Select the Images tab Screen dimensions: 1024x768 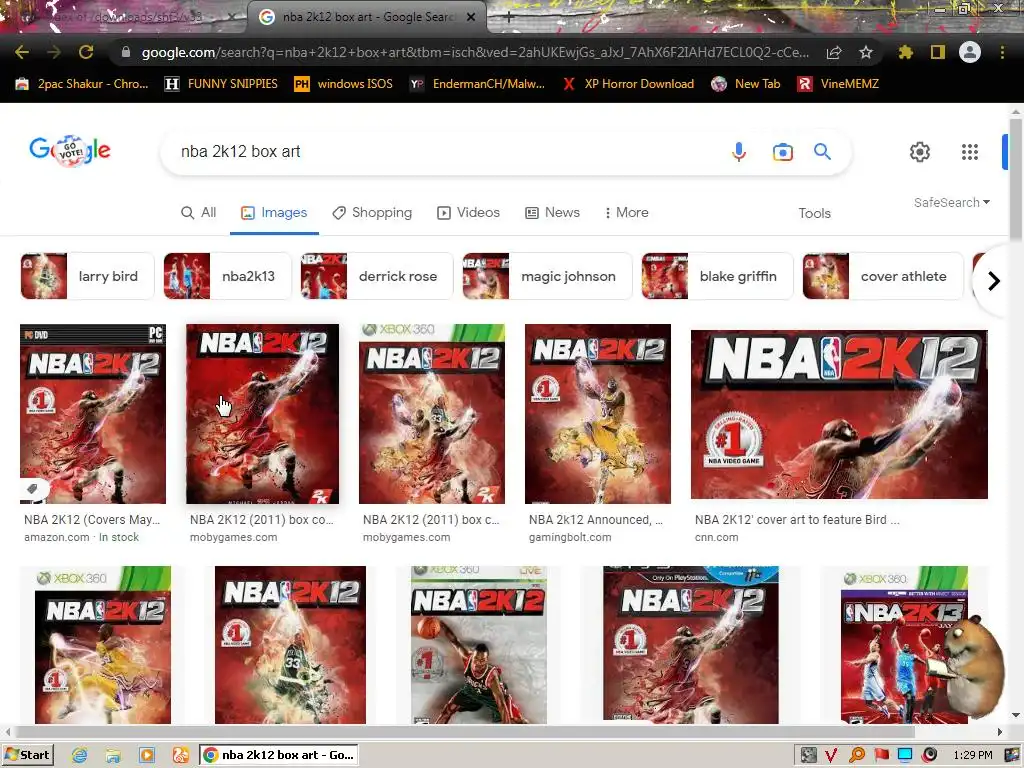click(x=274, y=213)
